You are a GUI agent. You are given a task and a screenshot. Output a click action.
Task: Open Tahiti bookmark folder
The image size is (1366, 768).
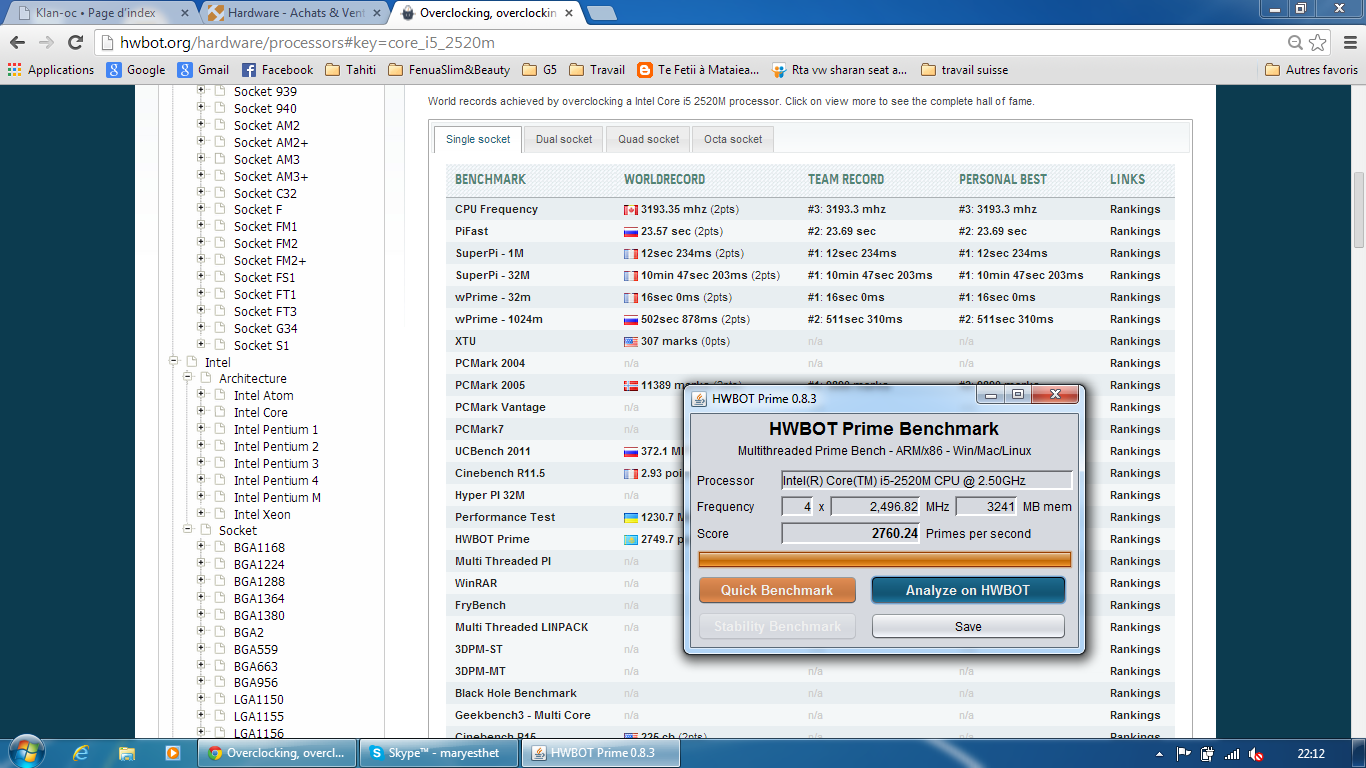pos(351,70)
